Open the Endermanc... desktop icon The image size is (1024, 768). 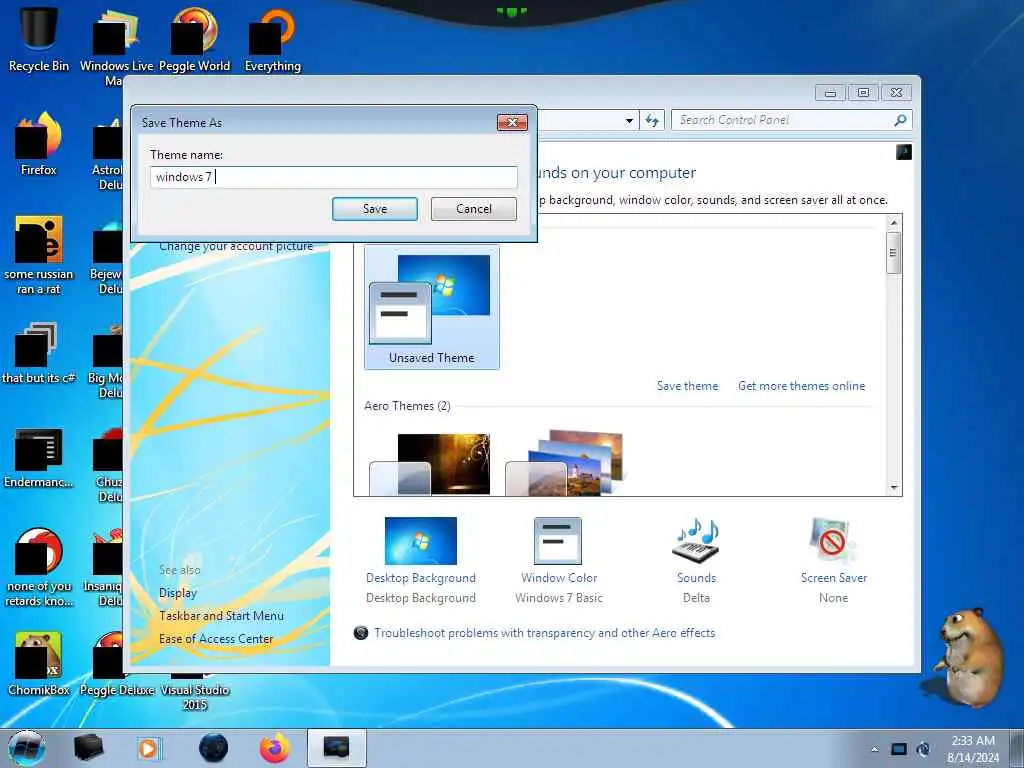click(39, 457)
